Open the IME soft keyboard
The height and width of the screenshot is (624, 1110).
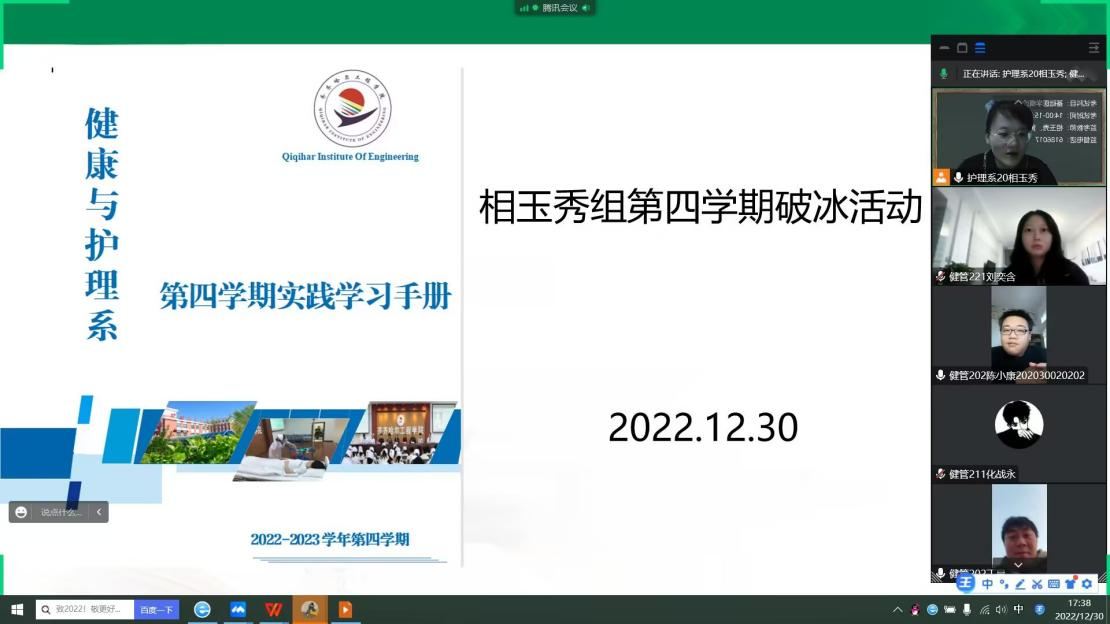(x=1054, y=584)
